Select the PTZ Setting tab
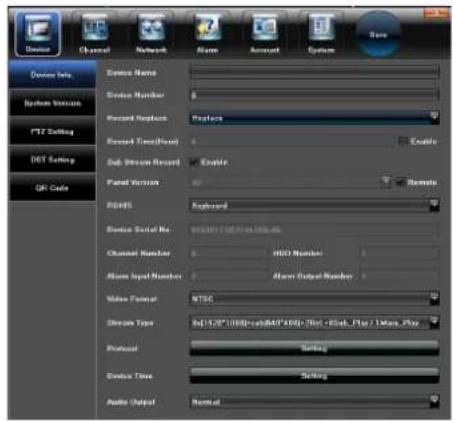 52,132
